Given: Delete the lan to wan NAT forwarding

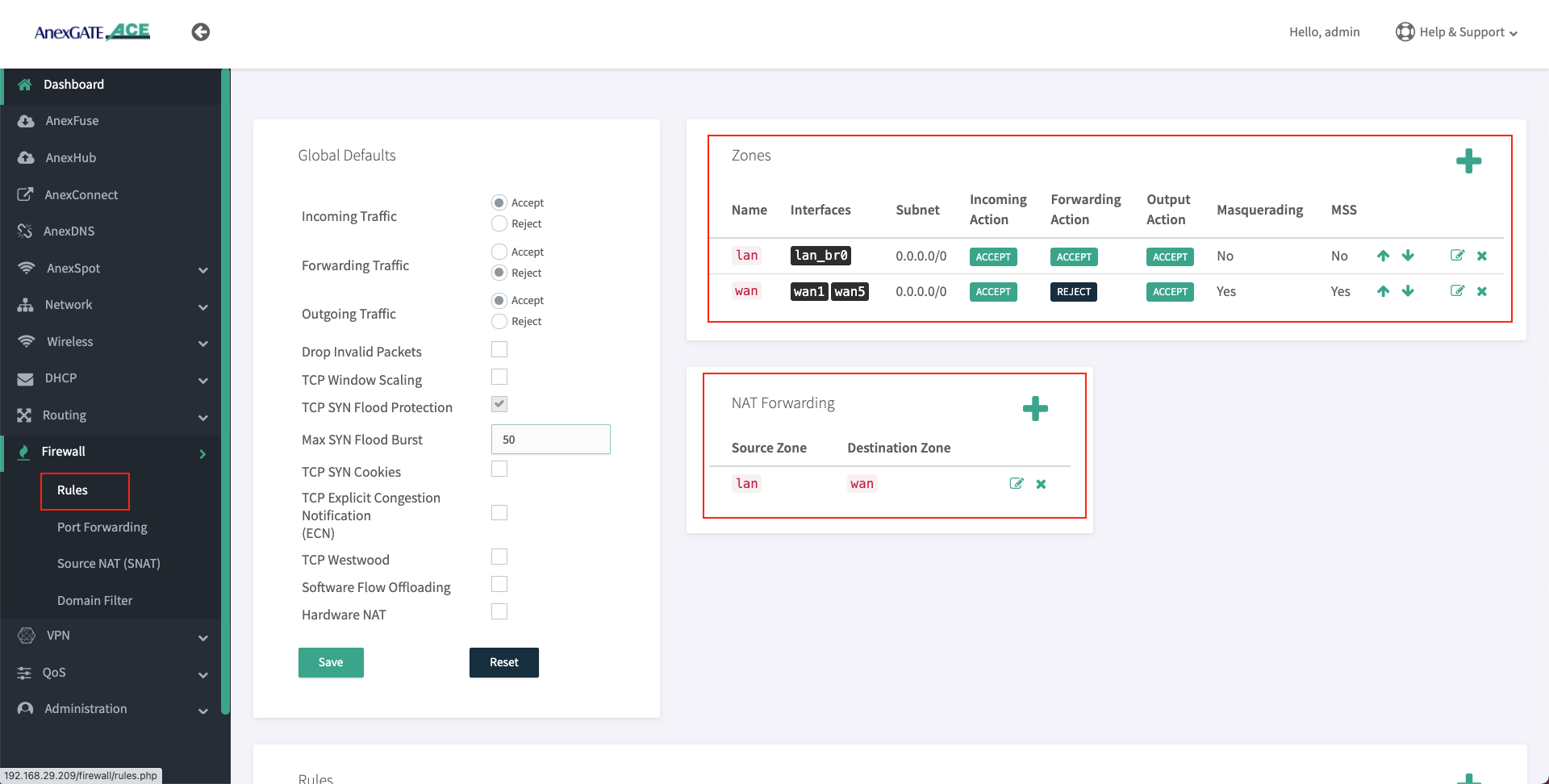Looking at the screenshot, I should click(1041, 484).
